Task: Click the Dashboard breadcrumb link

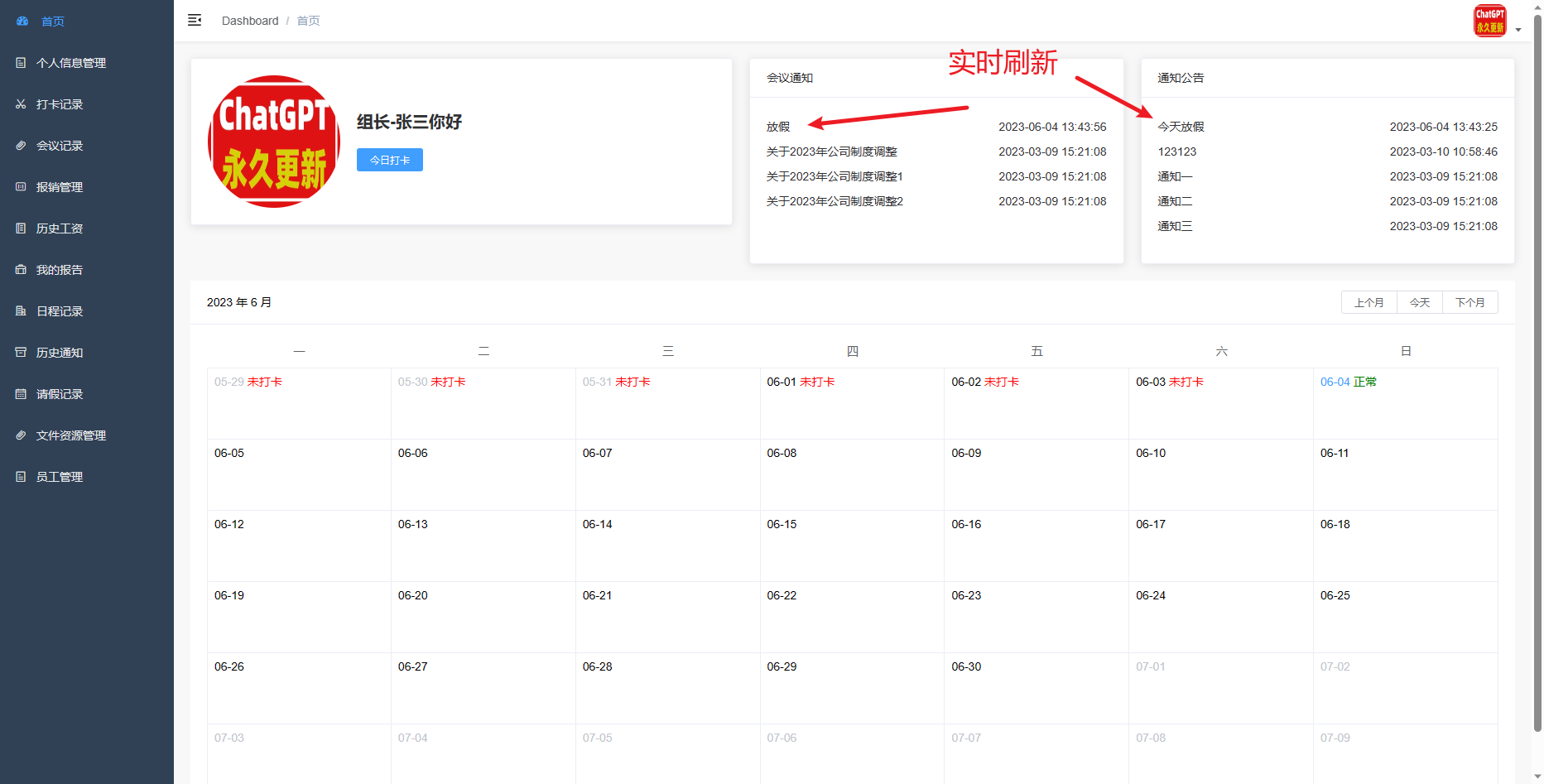Action: (250, 21)
